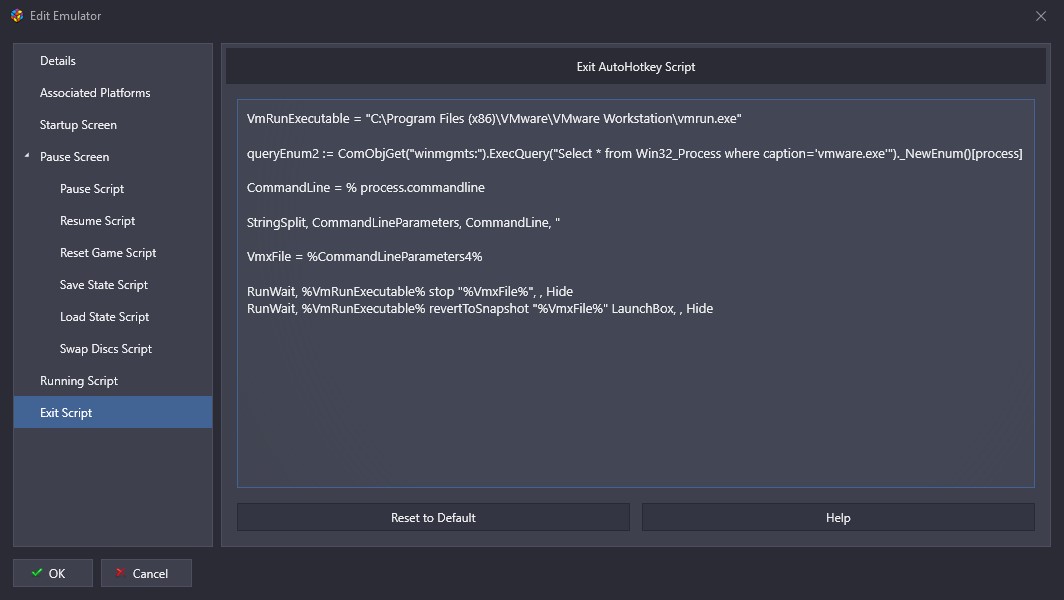Click Reset to Default button

433,517
